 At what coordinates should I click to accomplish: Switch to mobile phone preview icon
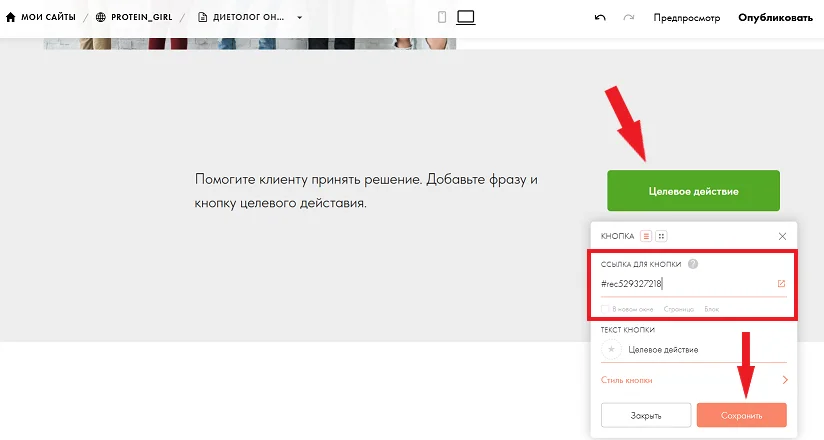(442, 17)
